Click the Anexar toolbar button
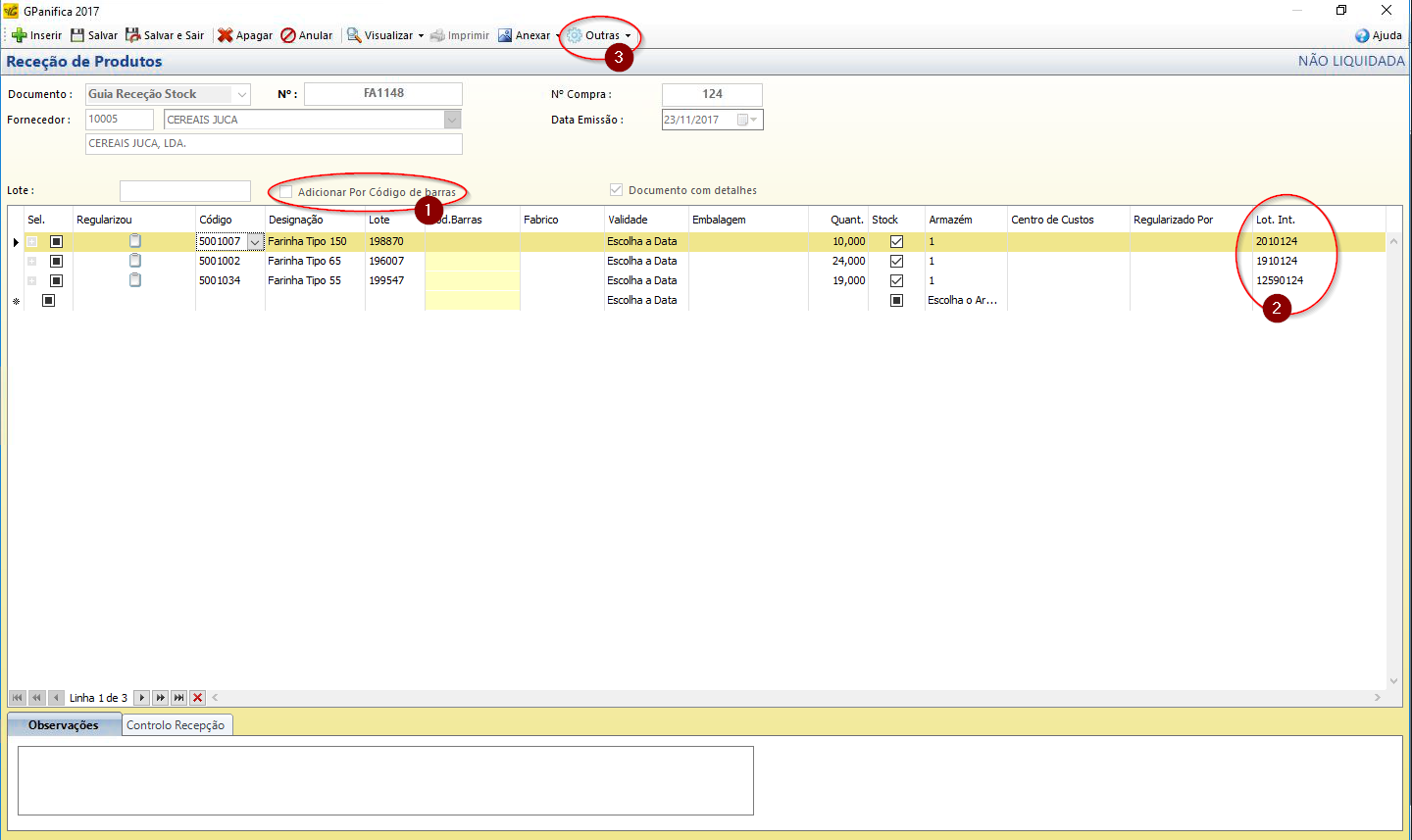The height and width of the screenshot is (840, 1412). click(x=526, y=35)
